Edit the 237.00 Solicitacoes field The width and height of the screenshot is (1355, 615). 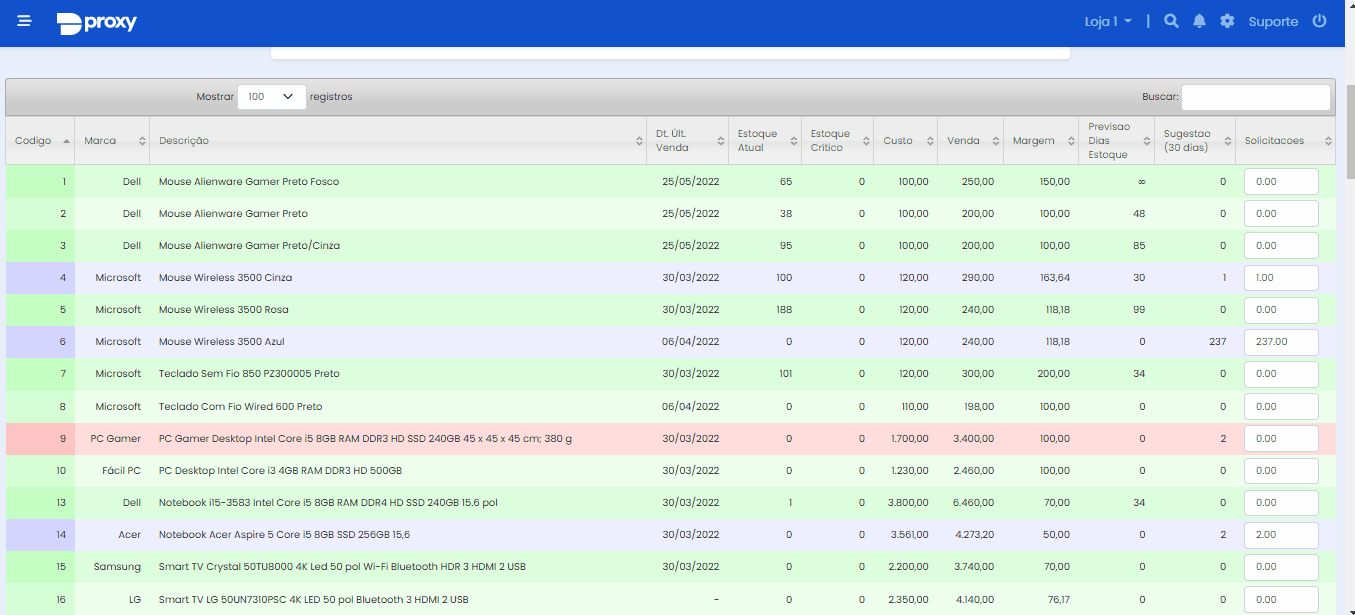(x=1281, y=342)
